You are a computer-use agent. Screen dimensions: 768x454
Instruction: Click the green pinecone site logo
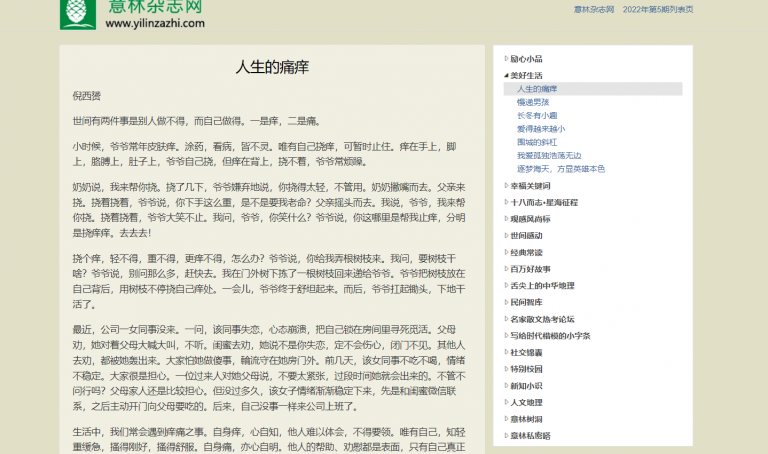(78, 14)
